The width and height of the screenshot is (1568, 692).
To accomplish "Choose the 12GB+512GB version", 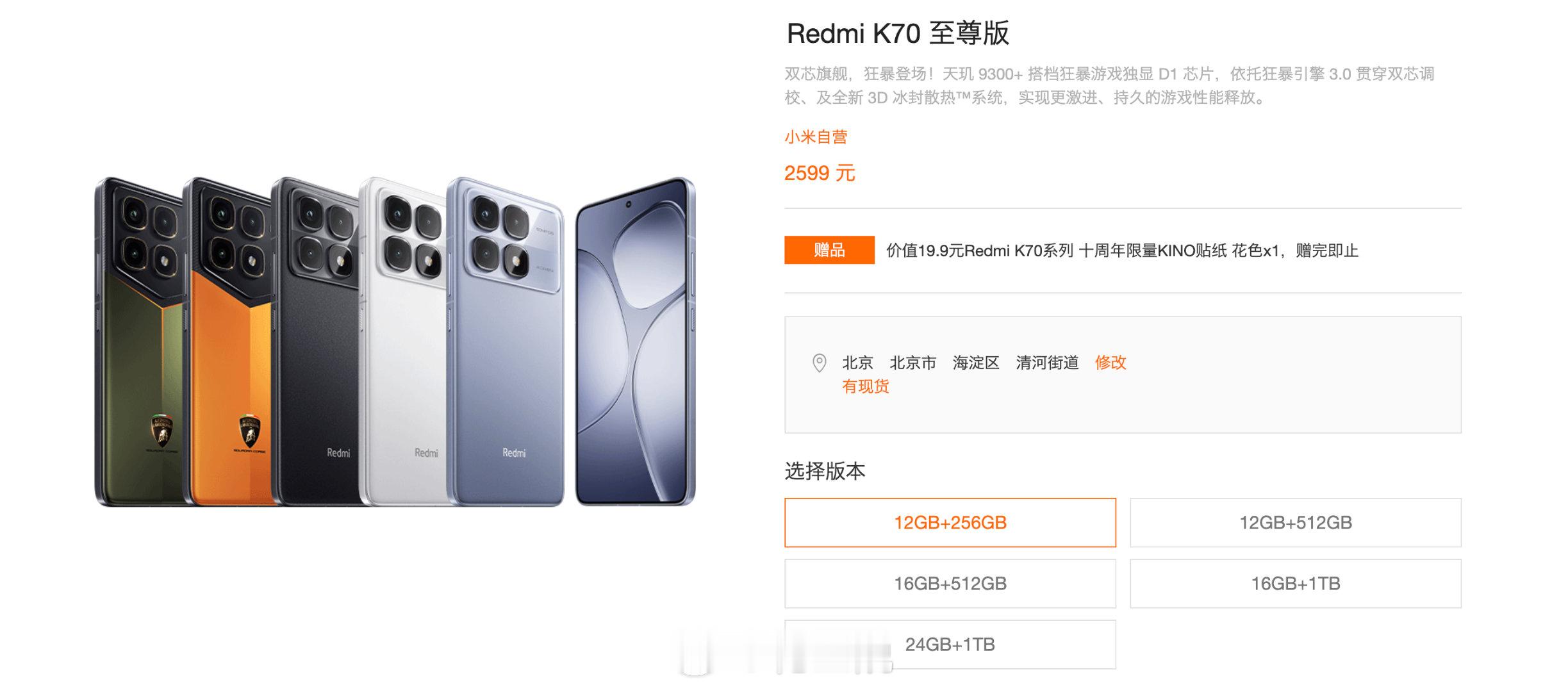I will [1295, 522].
